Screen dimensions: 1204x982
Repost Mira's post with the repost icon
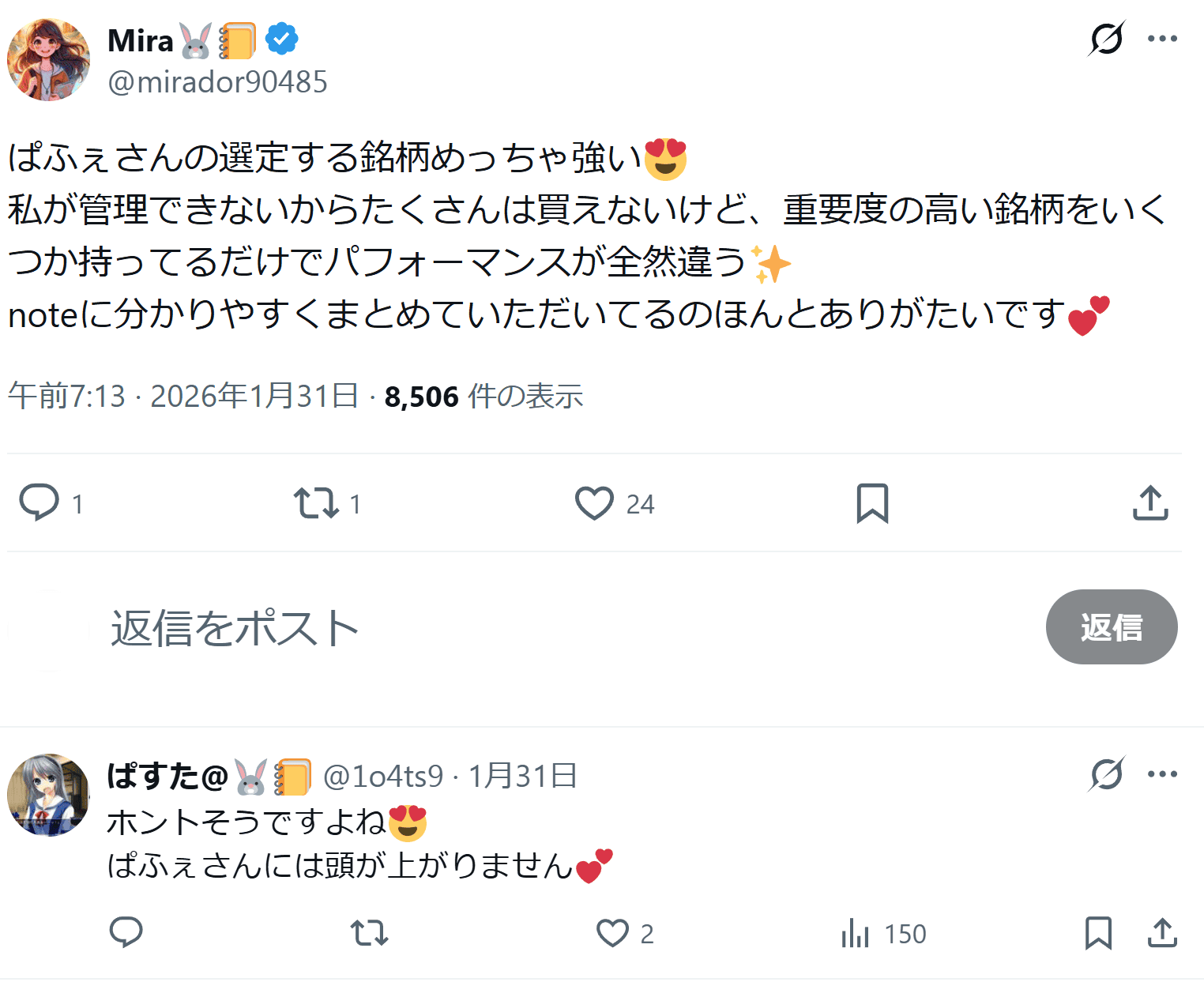[317, 502]
